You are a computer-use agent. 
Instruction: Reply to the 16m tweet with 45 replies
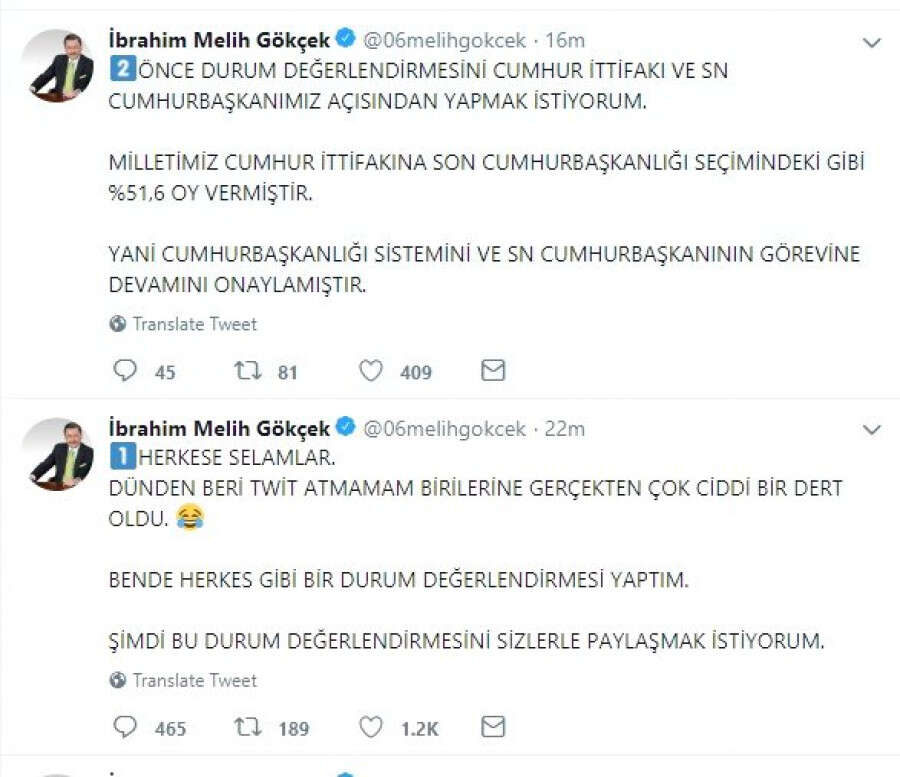tap(125, 372)
